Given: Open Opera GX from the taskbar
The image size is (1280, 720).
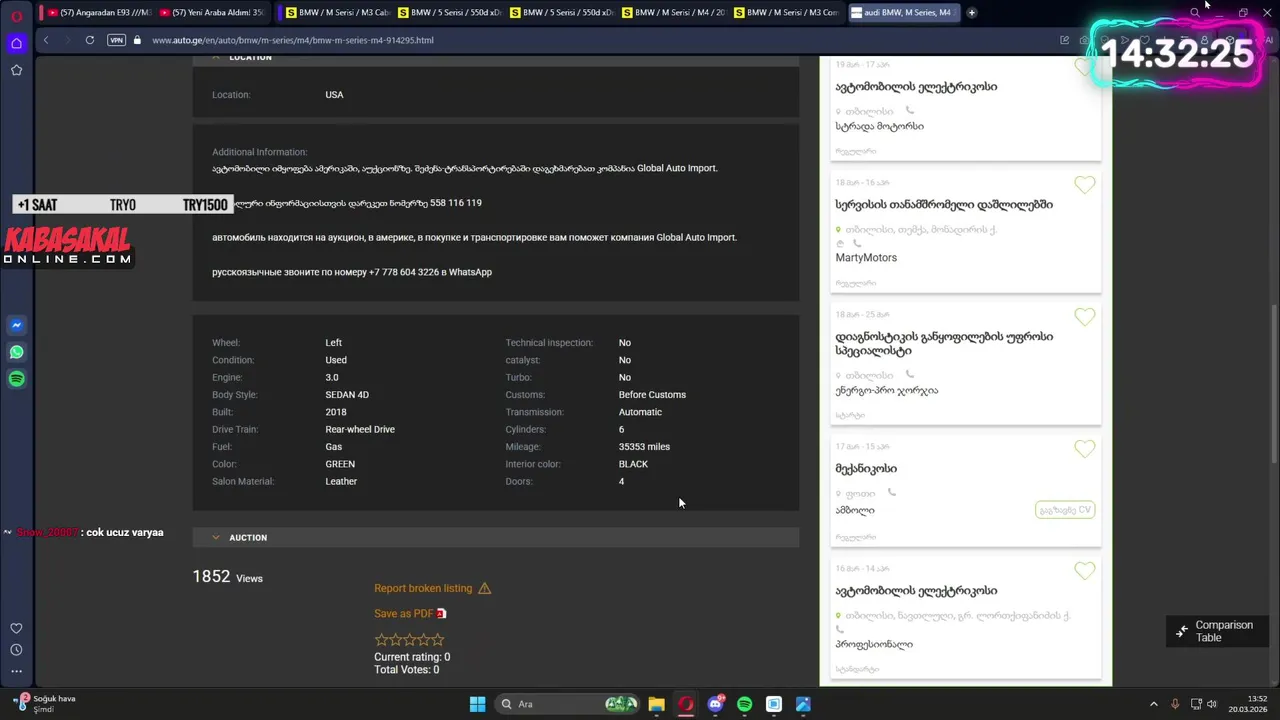Looking at the screenshot, I should coord(685,704).
